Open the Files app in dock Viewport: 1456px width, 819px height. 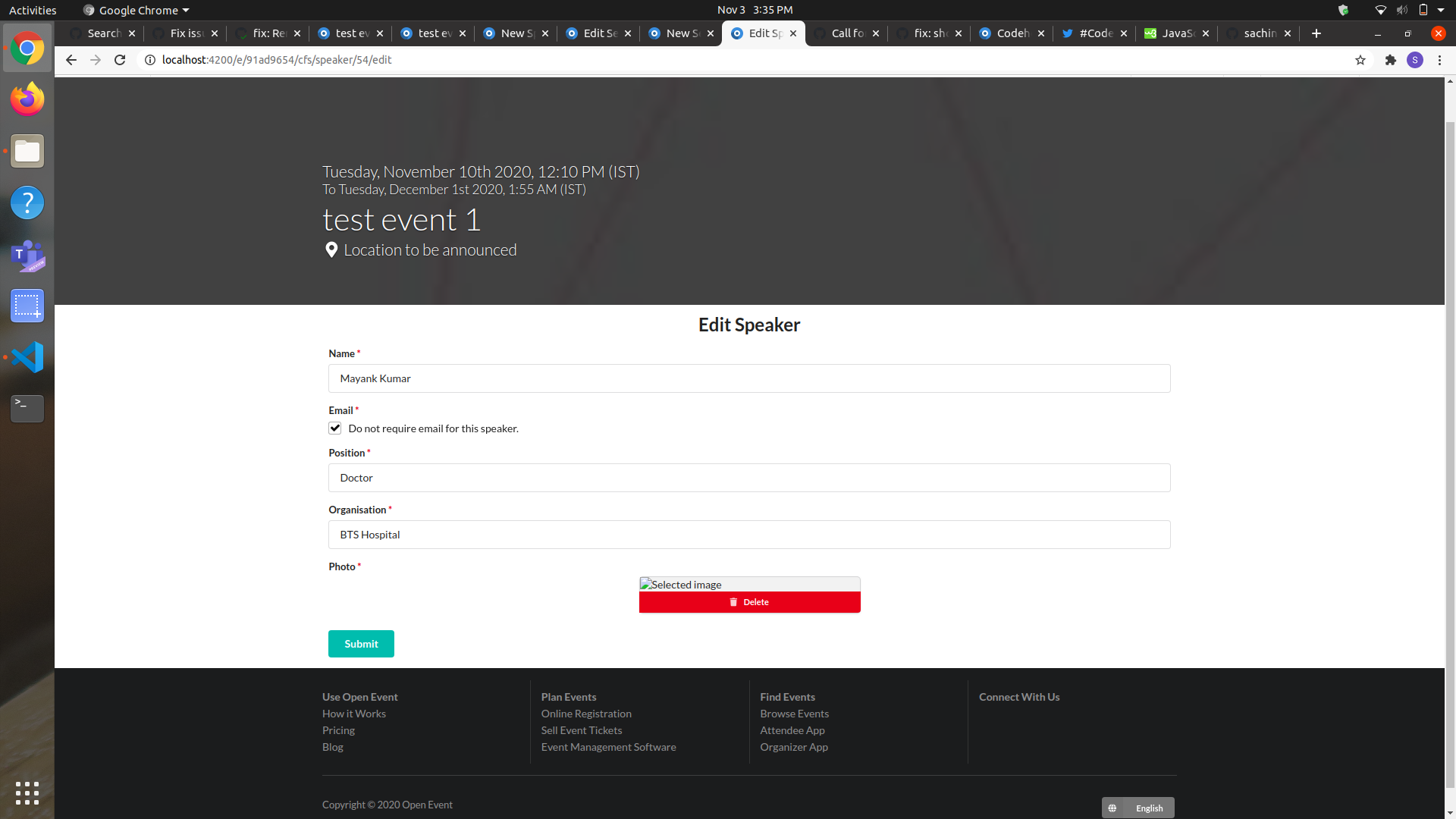point(27,151)
